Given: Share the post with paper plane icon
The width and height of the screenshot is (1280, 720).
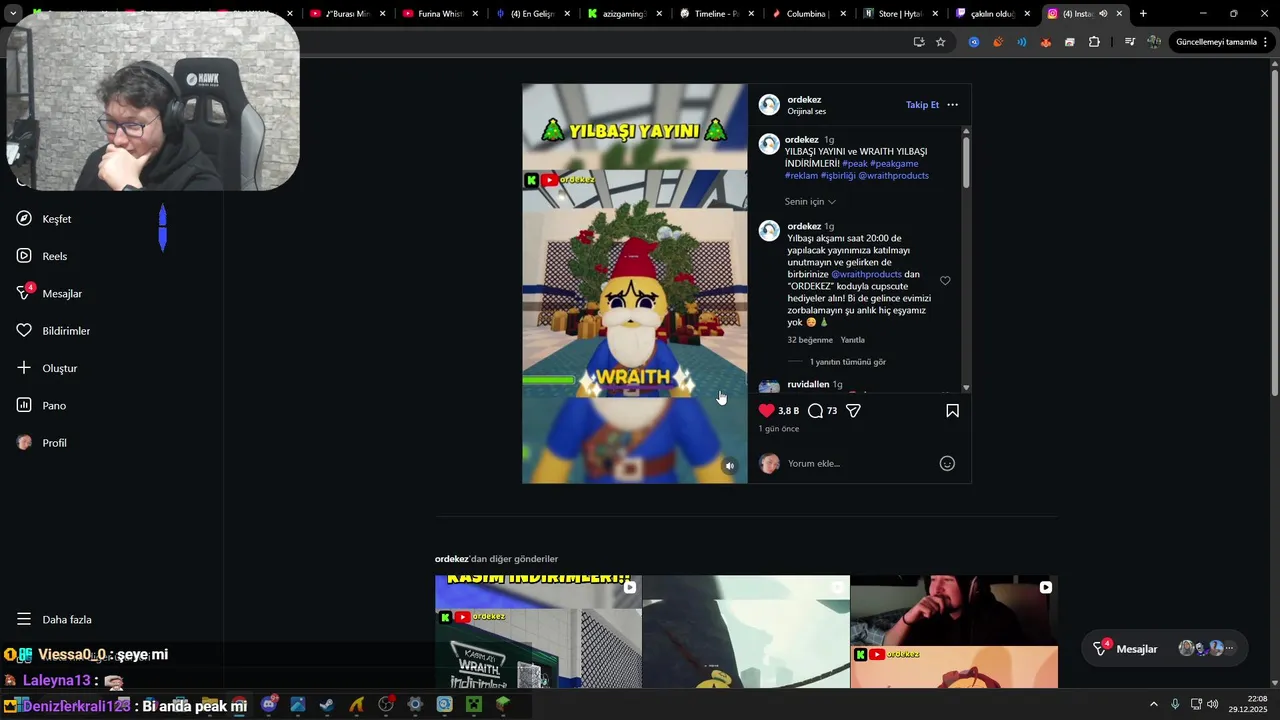Looking at the screenshot, I should click(x=853, y=410).
